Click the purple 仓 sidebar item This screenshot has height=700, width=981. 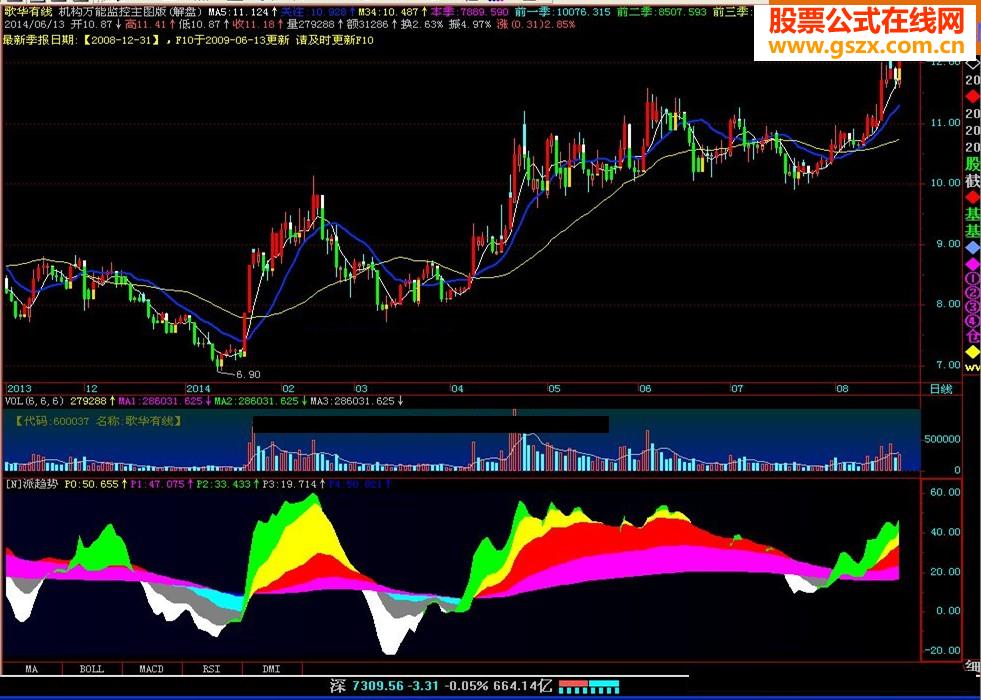pyautogui.click(x=972, y=337)
